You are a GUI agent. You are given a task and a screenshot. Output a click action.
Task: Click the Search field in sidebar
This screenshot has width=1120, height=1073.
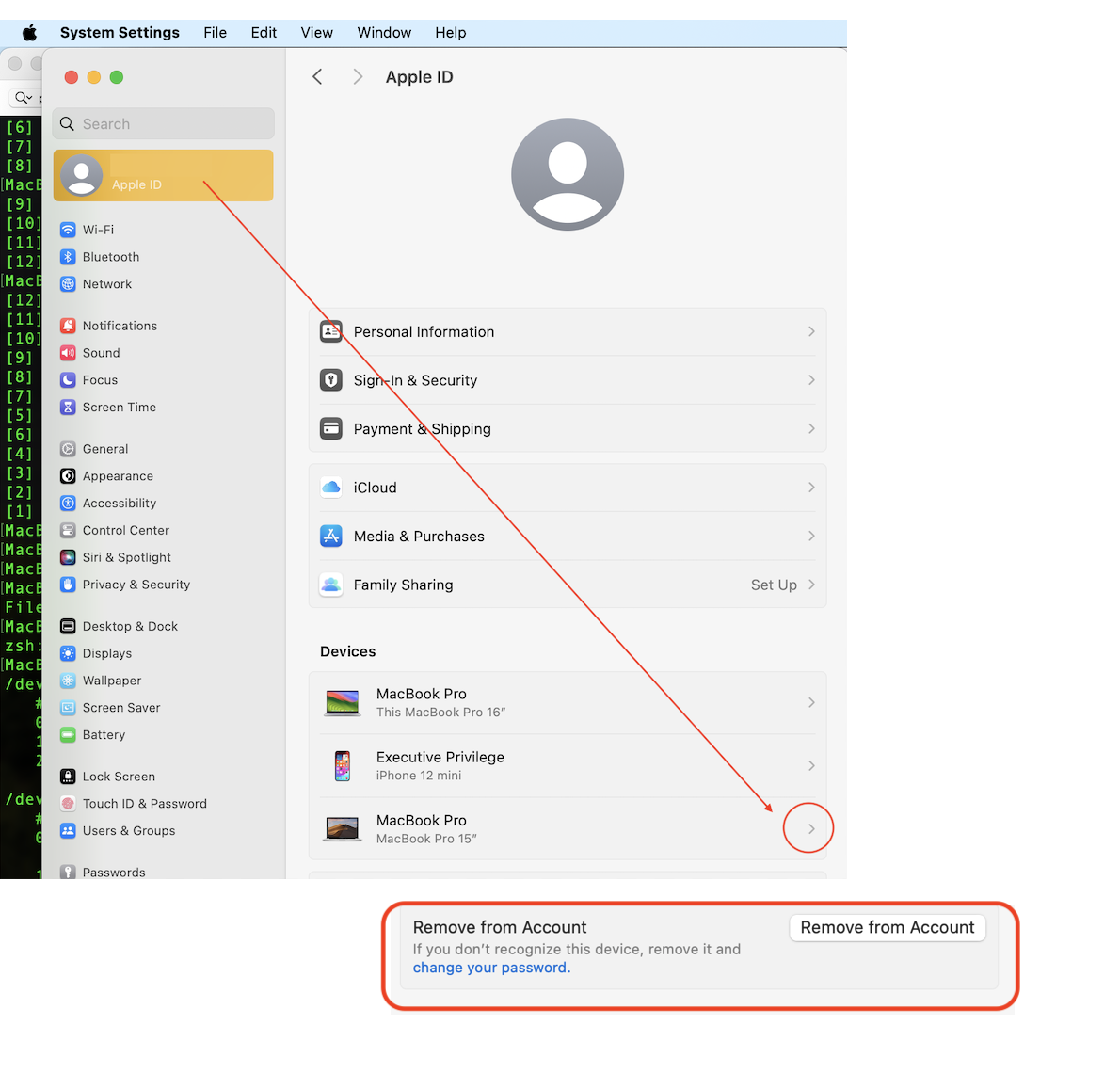point(164,123)
